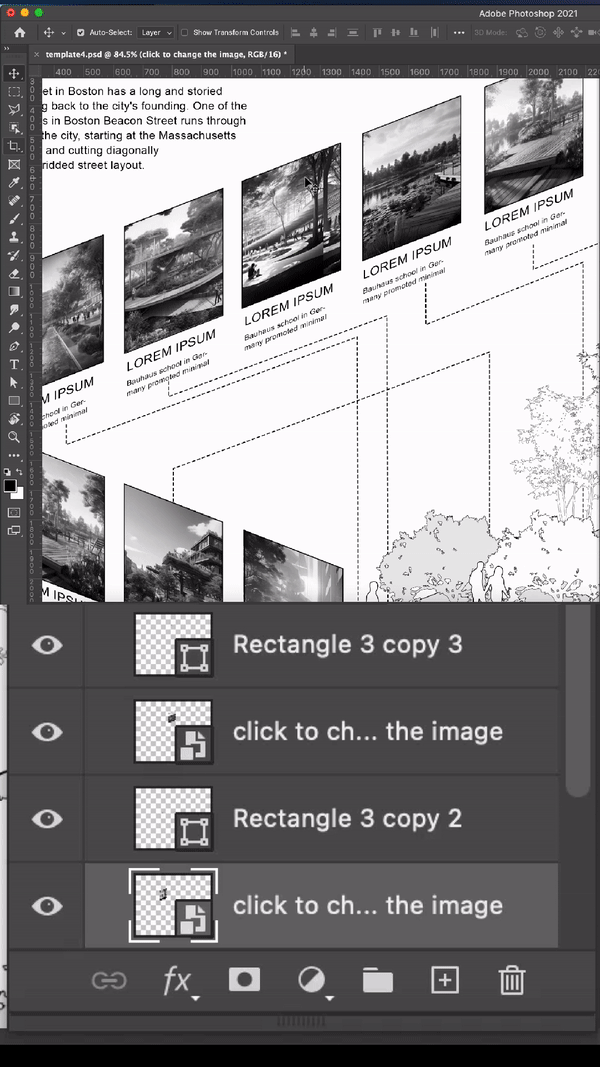The width and height of the screenshot is (600, 1067).
Task: Select the Pen tool
Action: [x=14, y=346]
